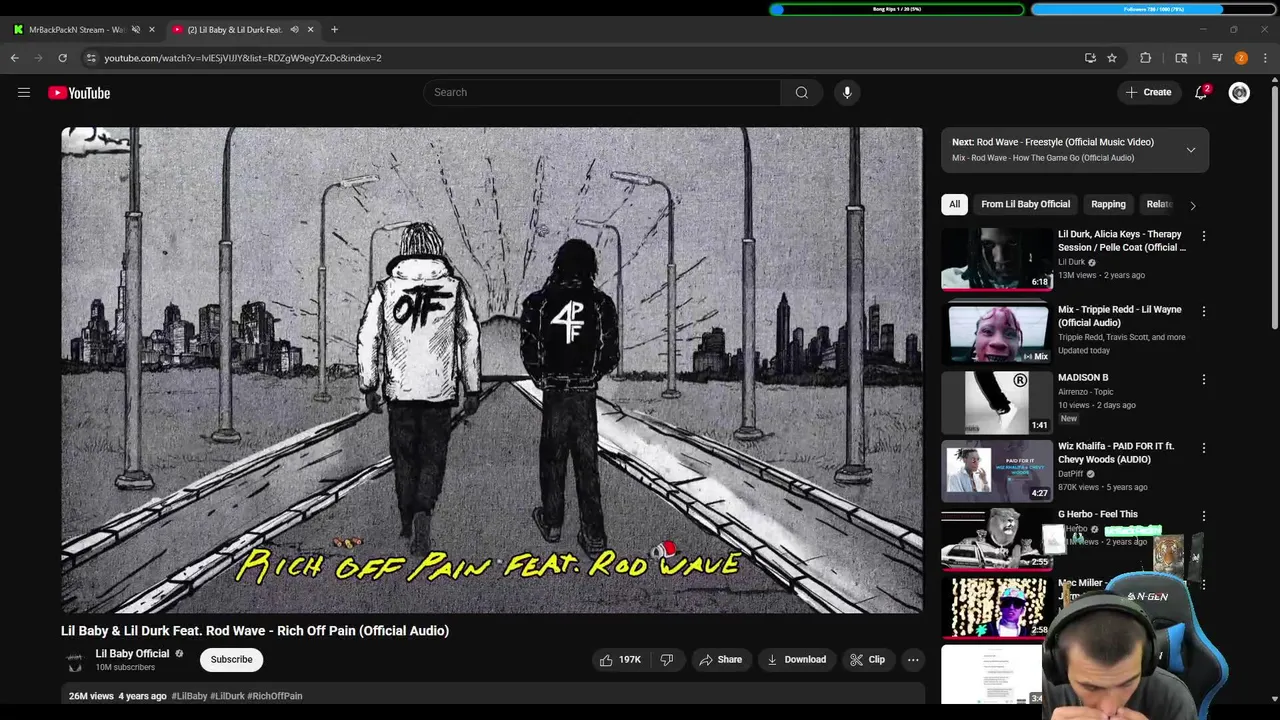Select the Related filter chip

point(1159,204)
